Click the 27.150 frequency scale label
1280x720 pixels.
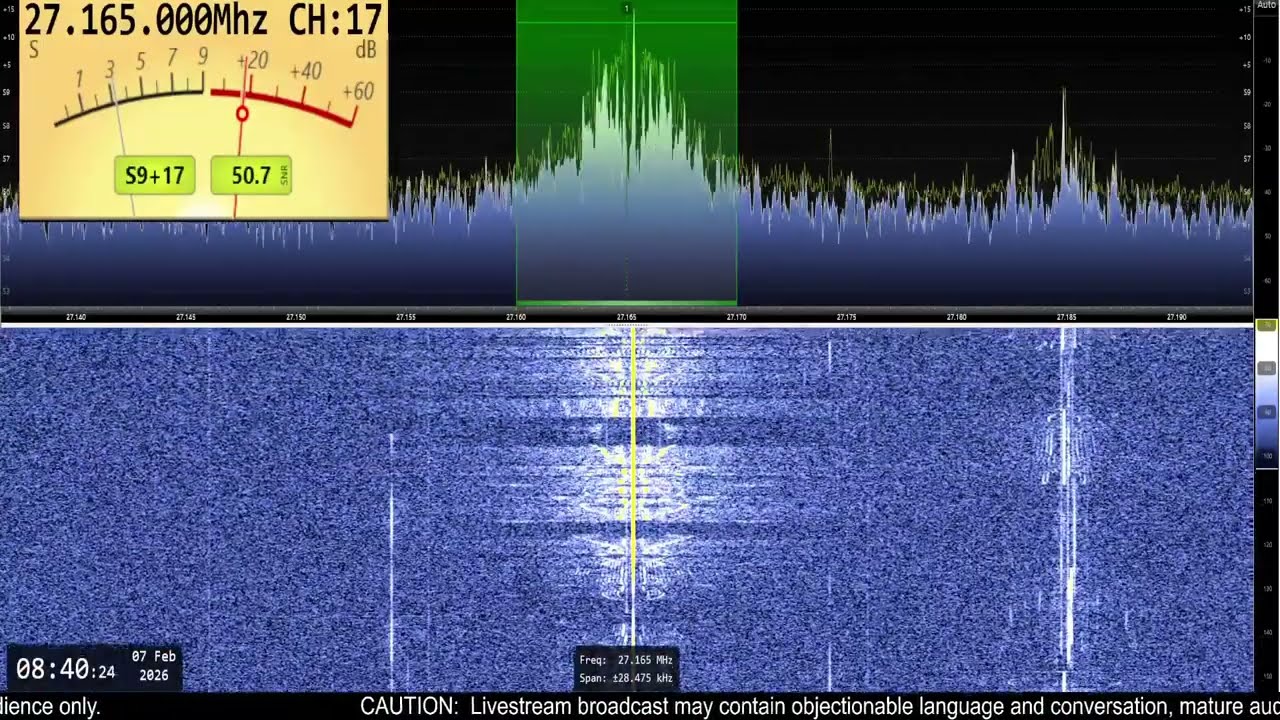296,317
